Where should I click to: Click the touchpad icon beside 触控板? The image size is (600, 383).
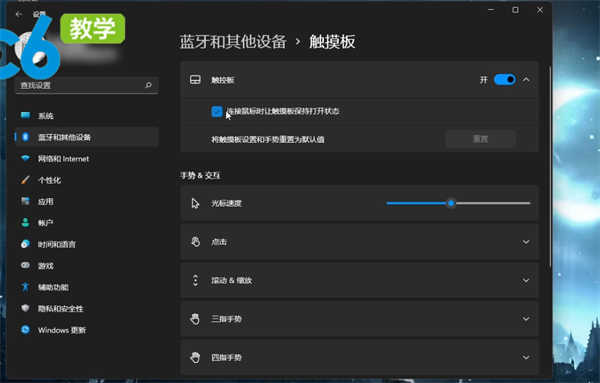click(195, 80)
